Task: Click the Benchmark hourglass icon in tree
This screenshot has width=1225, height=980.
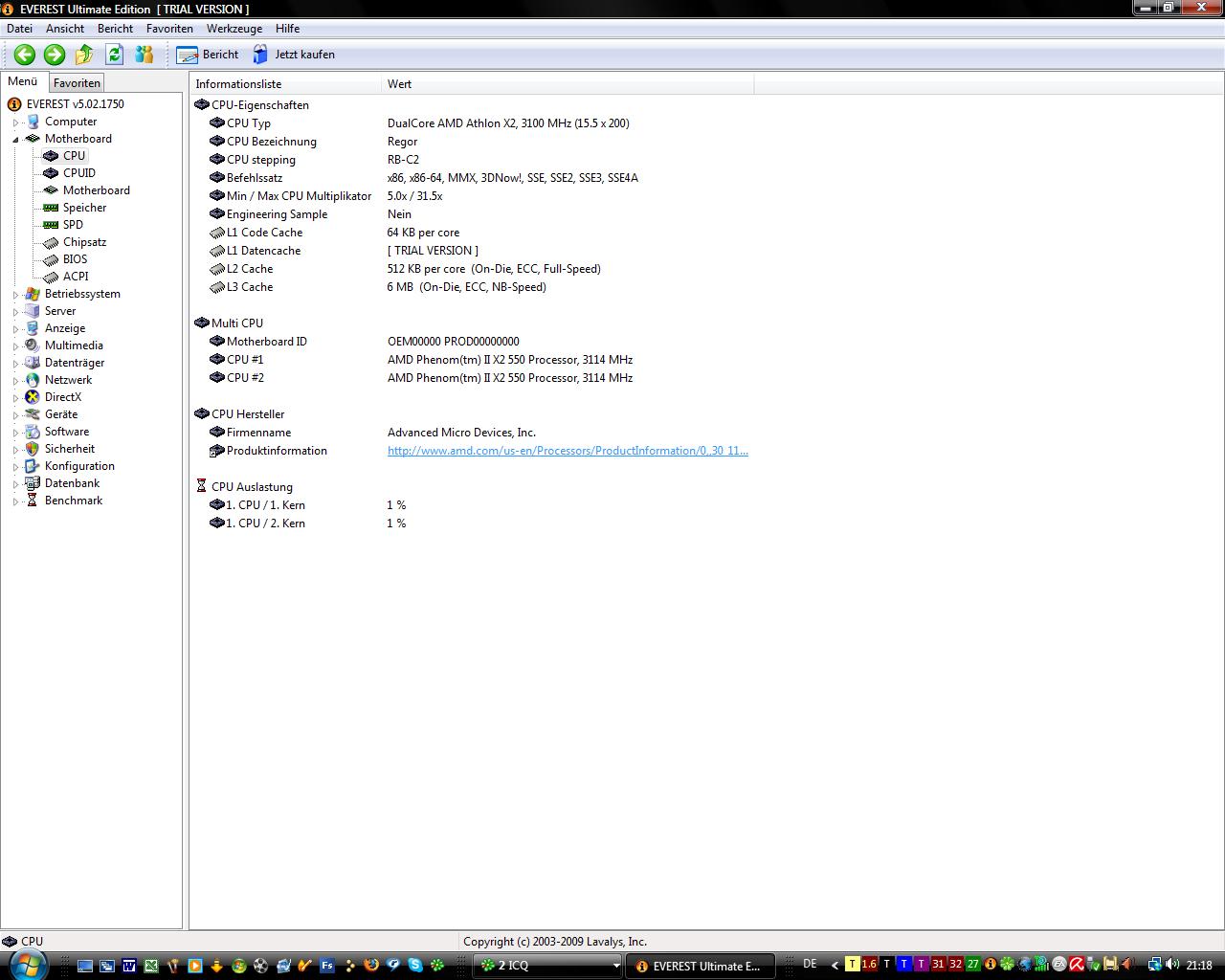Action: coord(33,501)
